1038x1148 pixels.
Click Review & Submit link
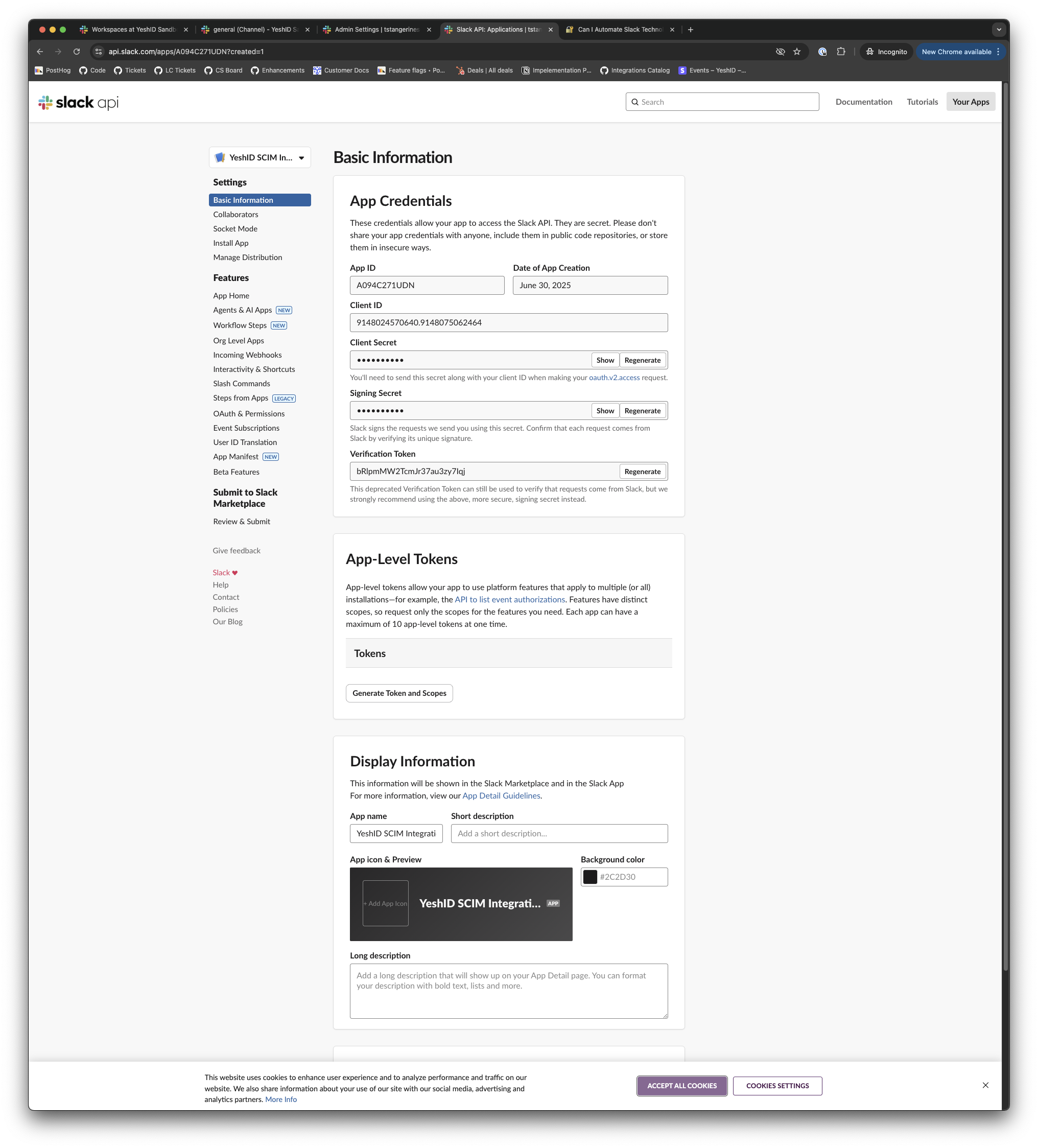pos(242,522)
